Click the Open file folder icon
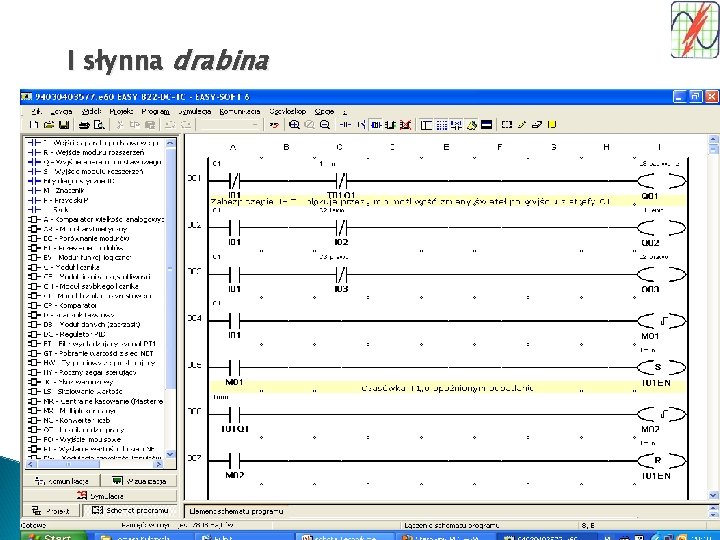The height and width of the screenshot is (540, 720). tap(49, 124)
